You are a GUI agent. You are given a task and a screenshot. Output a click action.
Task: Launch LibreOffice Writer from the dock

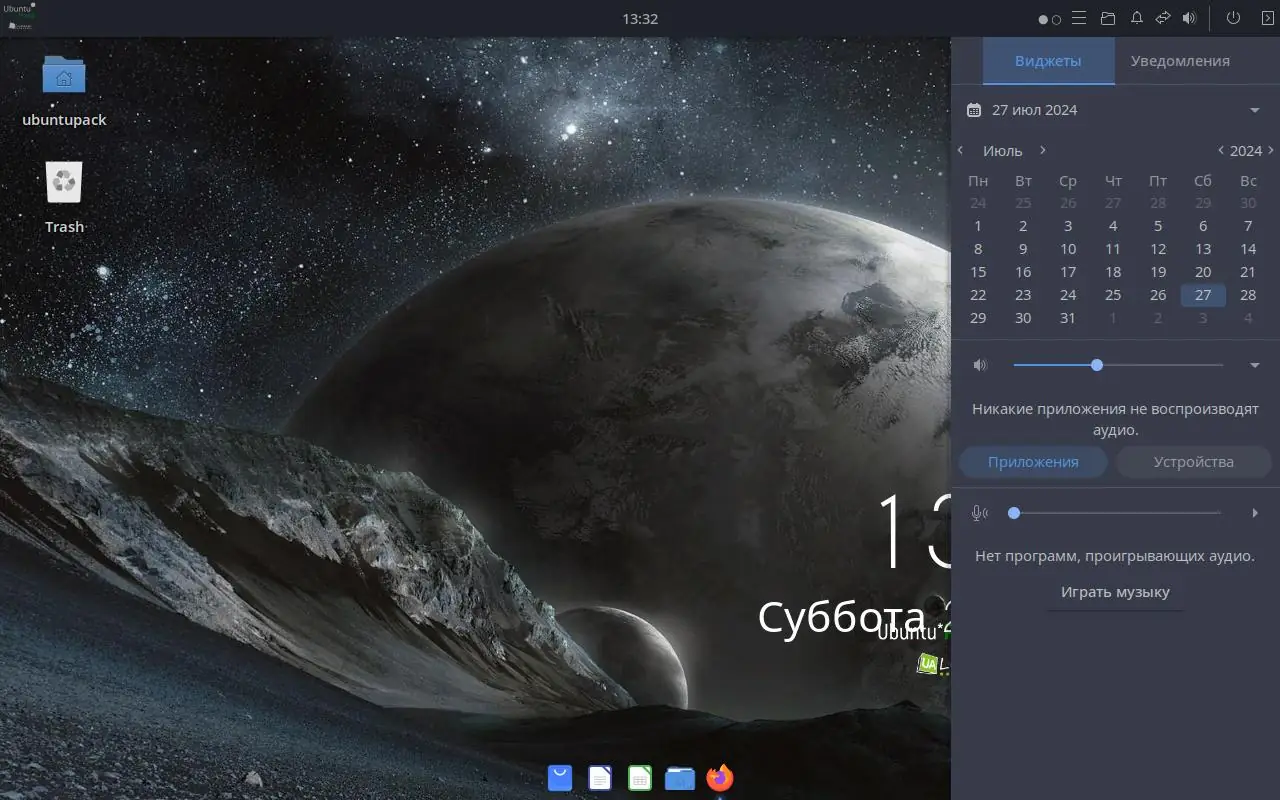pos(600,777)
